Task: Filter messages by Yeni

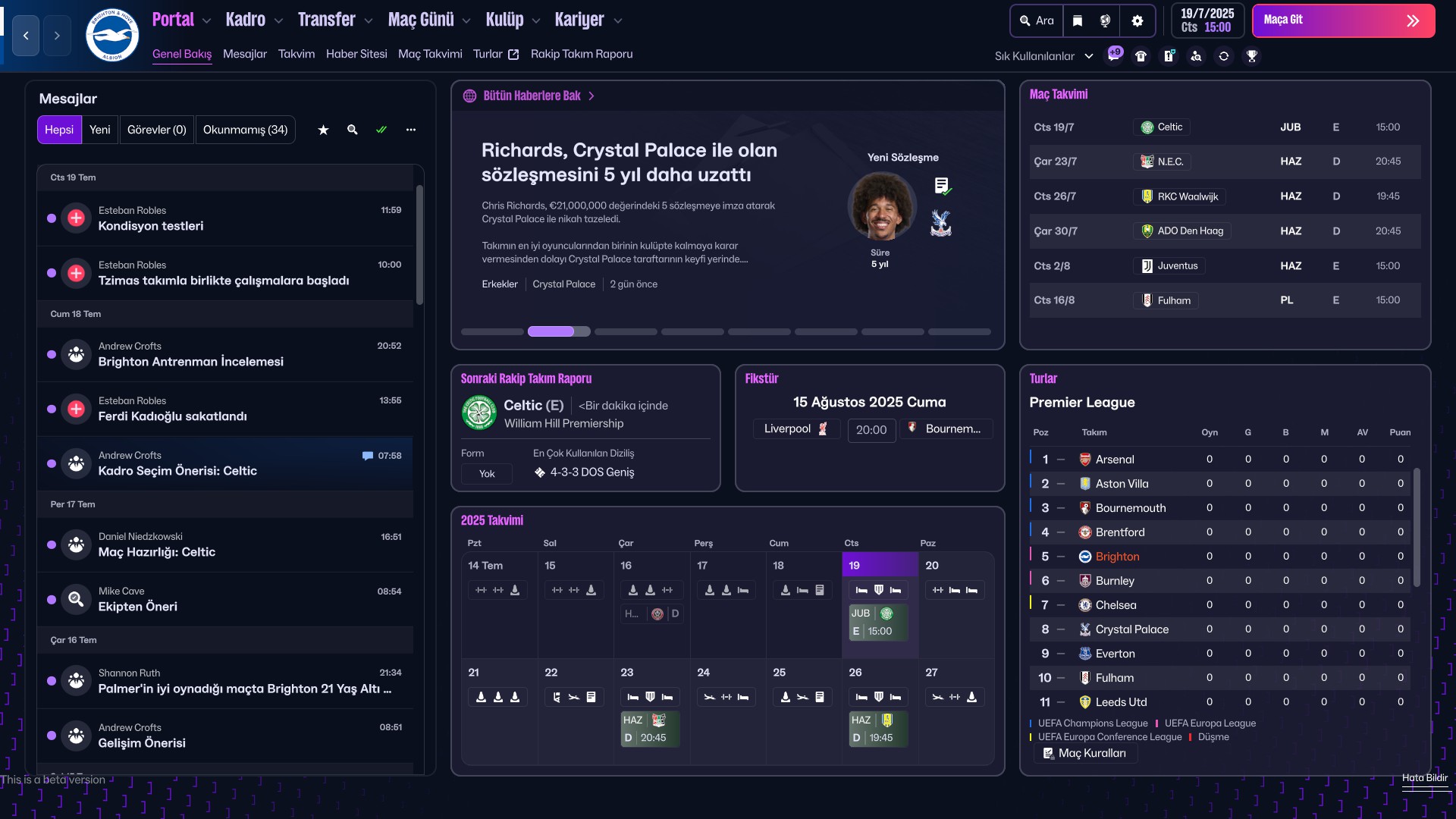Action: pyautogui.click(x=100, y=130)
